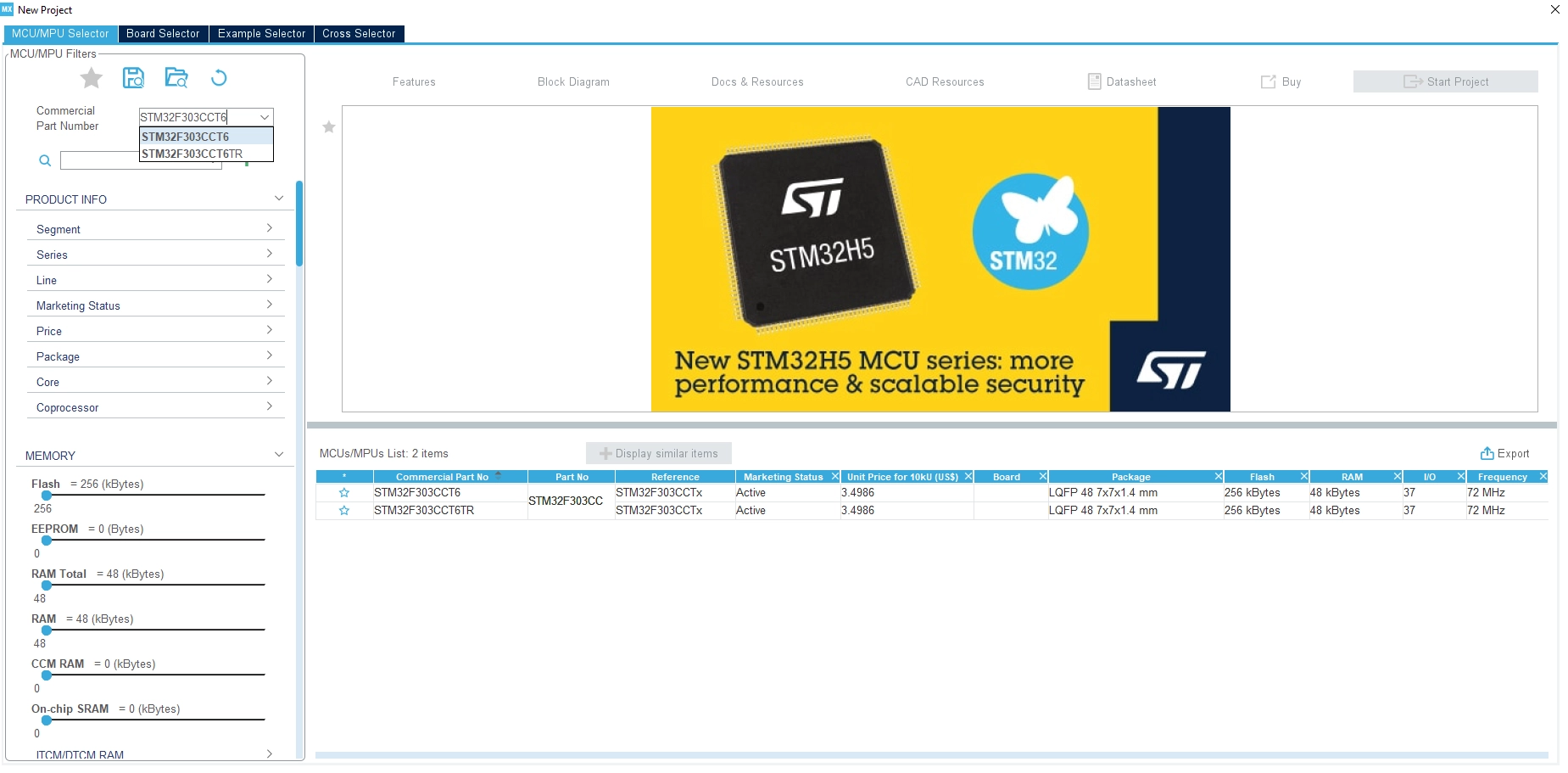Click the favorite star left of the STM32H5 banner
The height and width of the screenshot is (773, 1568).
[x=329, y=127]
